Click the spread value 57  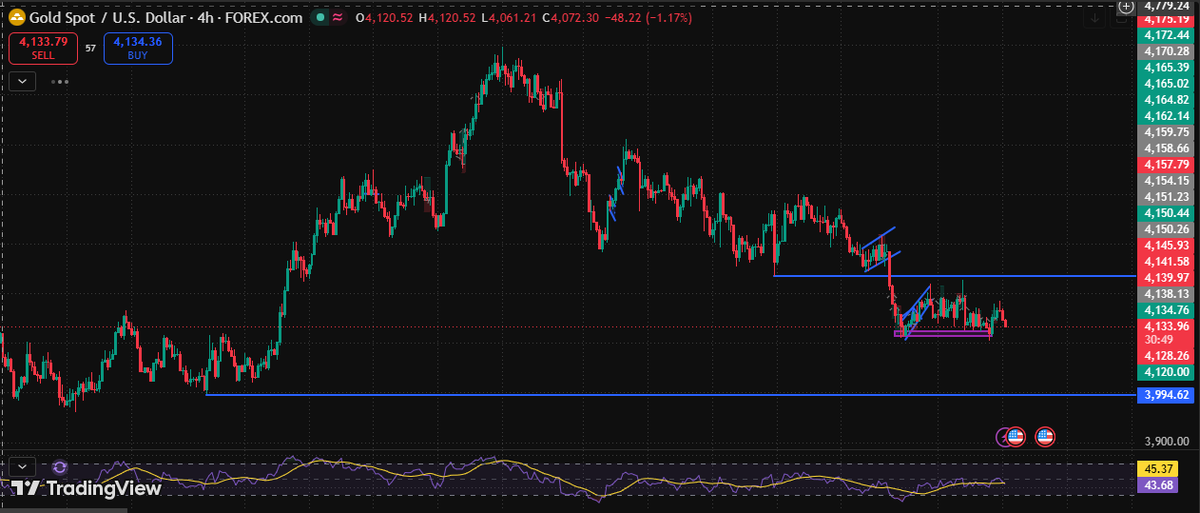click(x=90, y=48)
